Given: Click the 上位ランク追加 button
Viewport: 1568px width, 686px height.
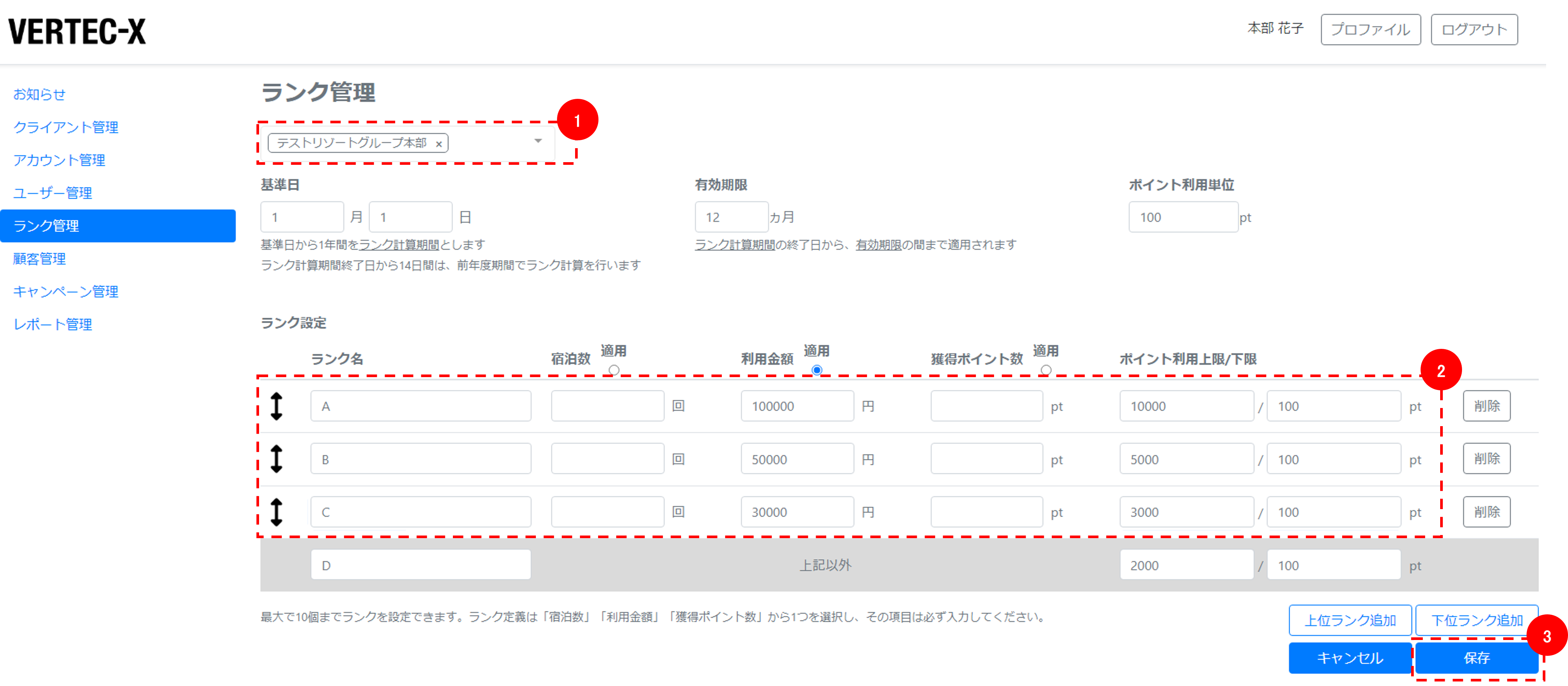Looking at the screenshot, I should click(x=1350, y=620).
